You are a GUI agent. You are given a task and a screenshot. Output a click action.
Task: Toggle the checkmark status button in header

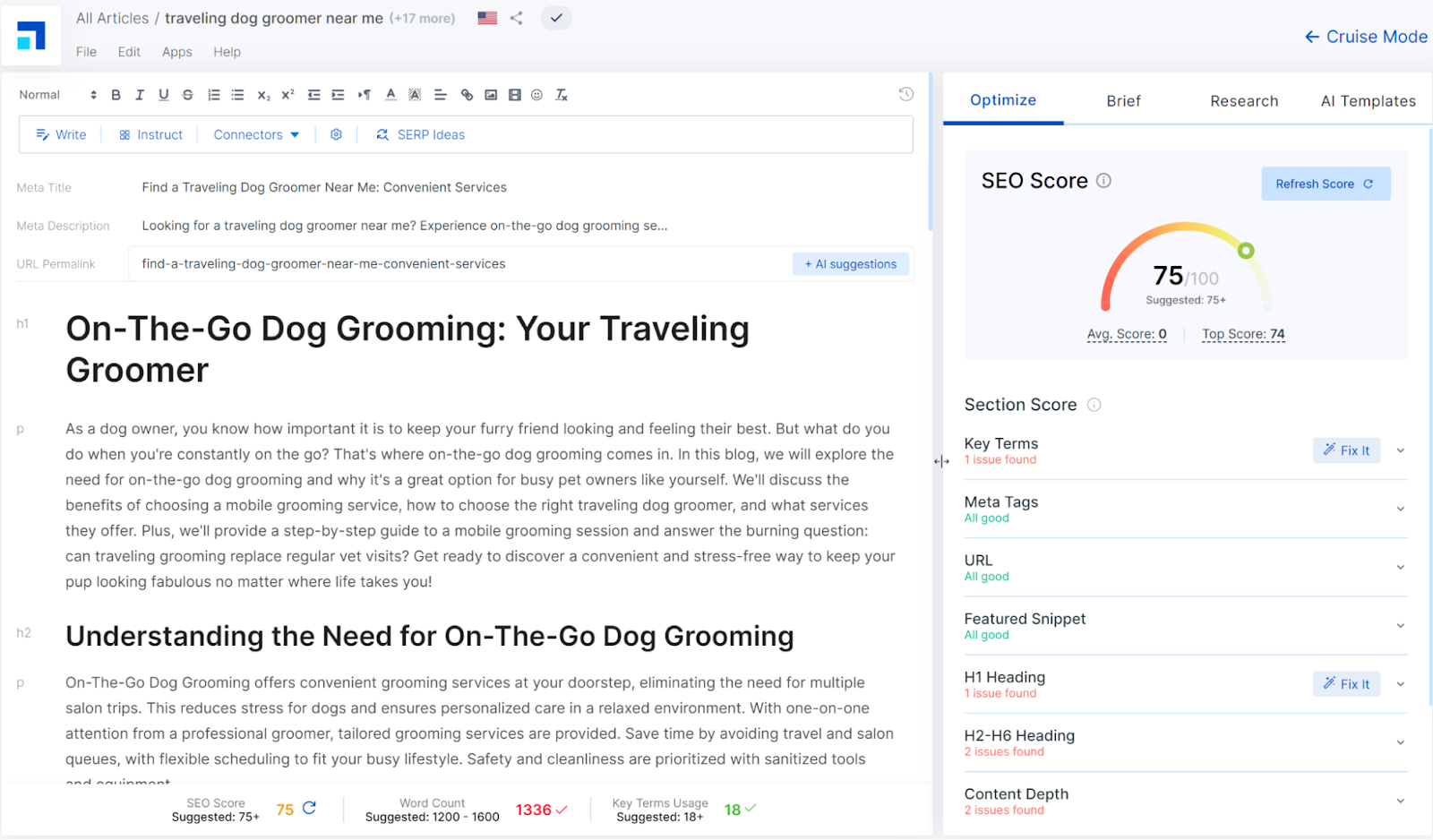coord(556,18)
